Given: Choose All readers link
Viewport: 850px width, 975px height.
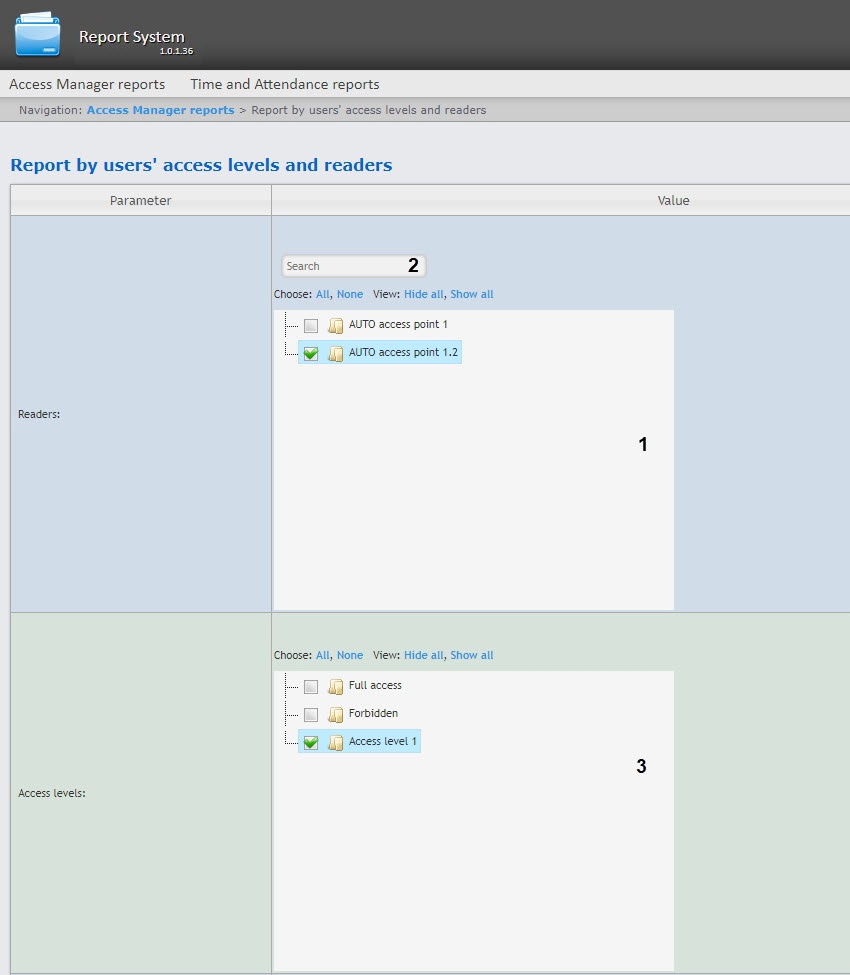Looking at the screenshot, I should coord(322,295).
